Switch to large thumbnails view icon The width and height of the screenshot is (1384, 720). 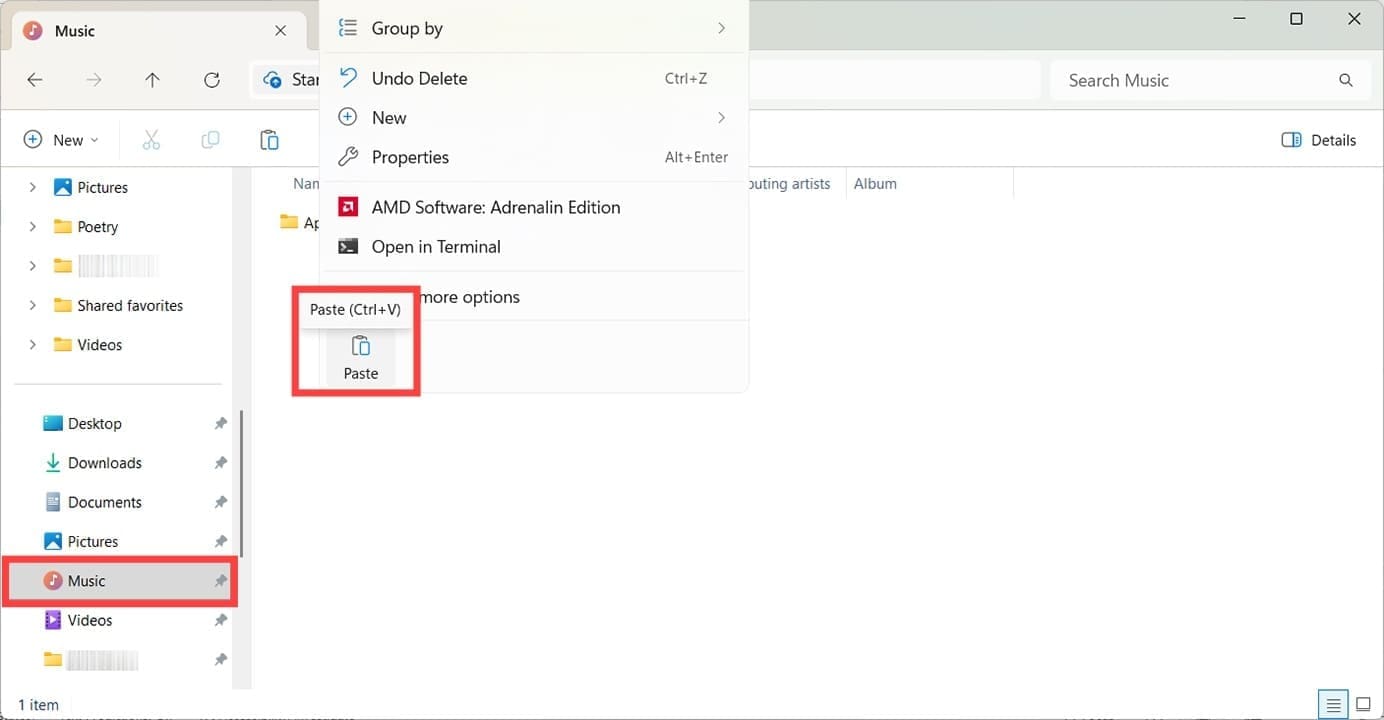1363,705
